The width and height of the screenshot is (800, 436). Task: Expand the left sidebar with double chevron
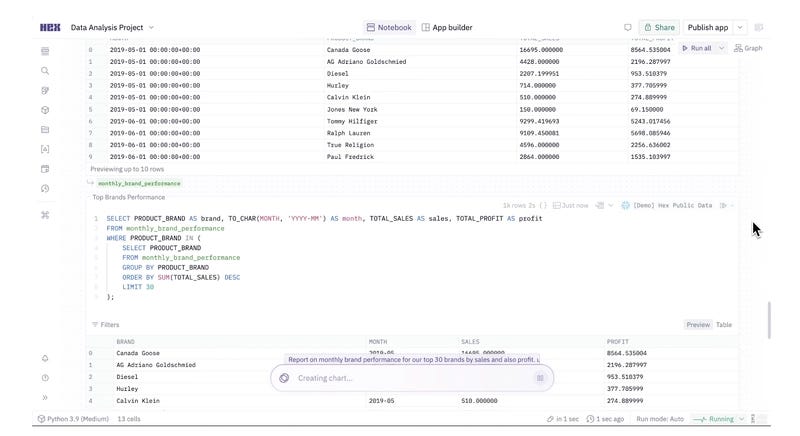coord(45,397)
